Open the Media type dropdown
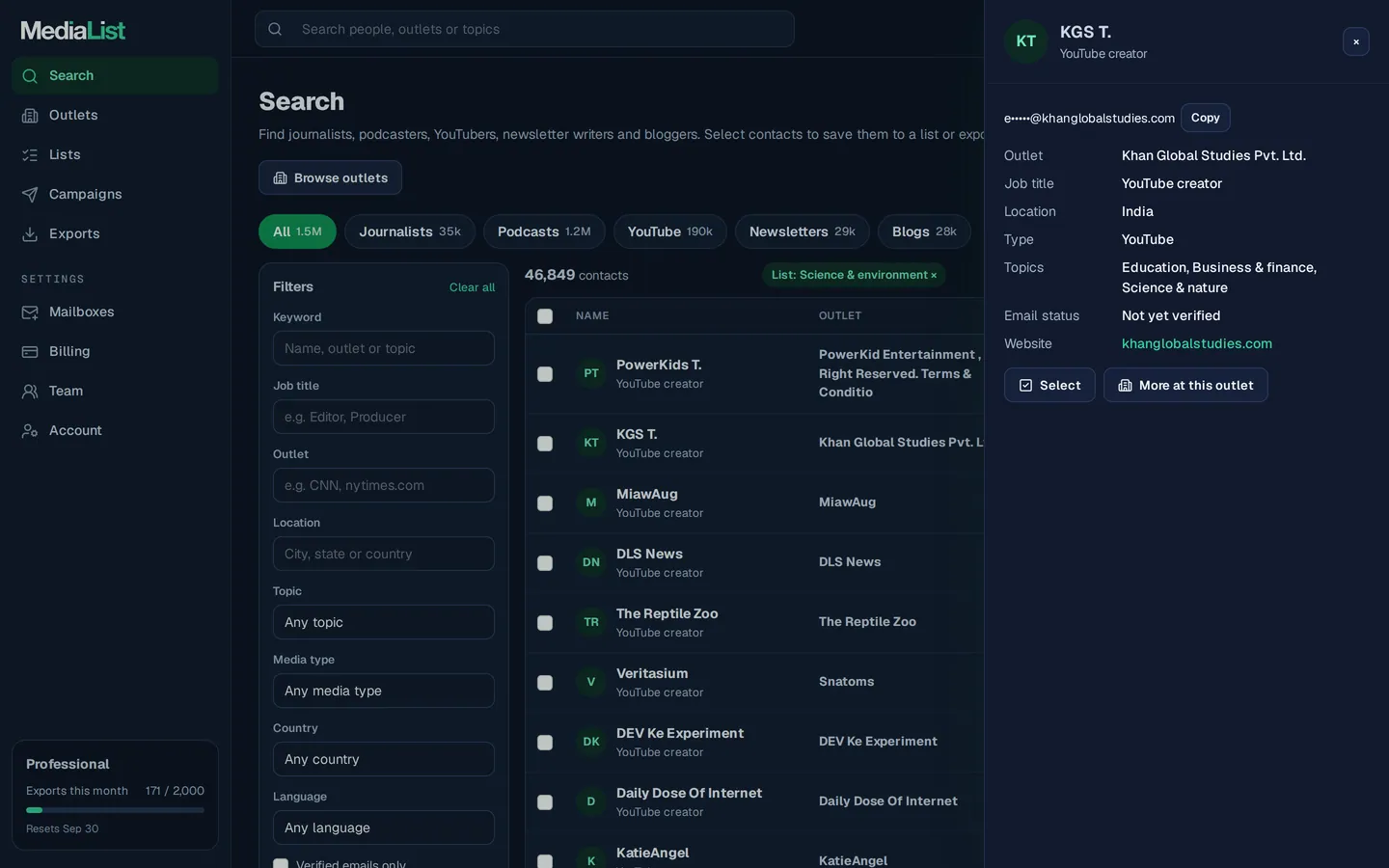 (x=384, y=691)
